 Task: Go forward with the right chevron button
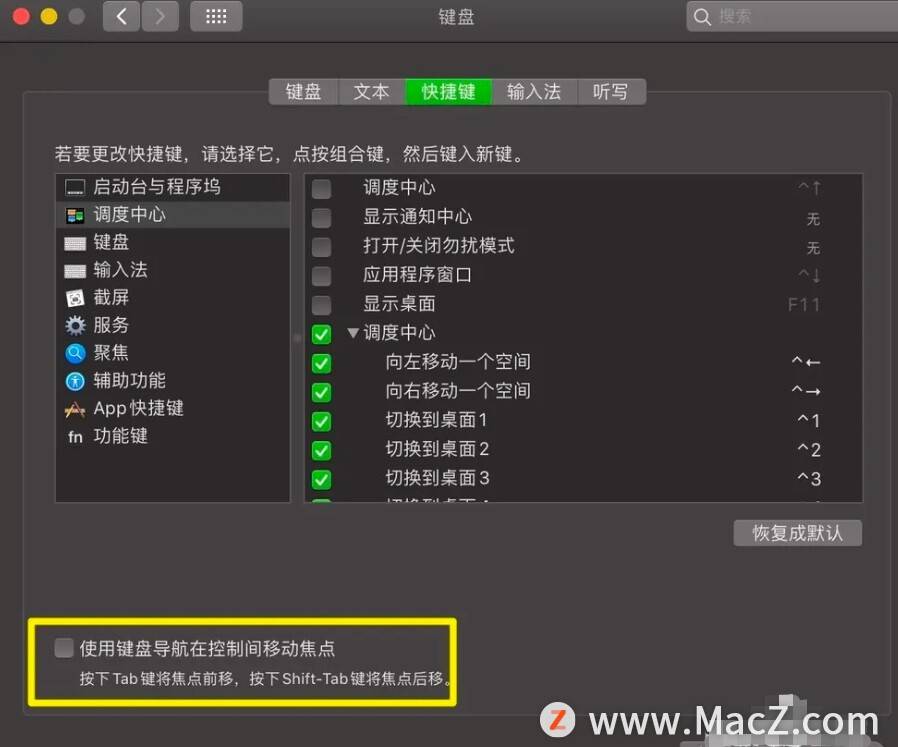(x=160, y=16)
